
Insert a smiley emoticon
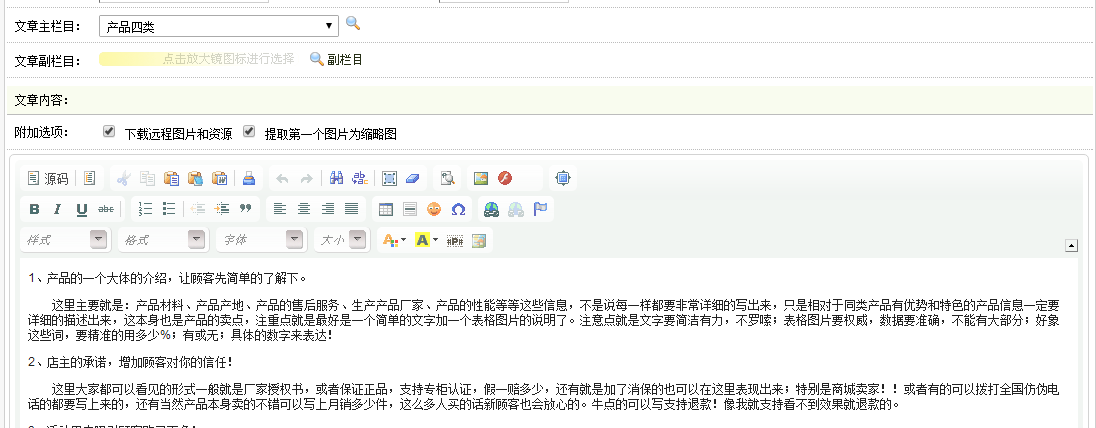pos(434,209)
